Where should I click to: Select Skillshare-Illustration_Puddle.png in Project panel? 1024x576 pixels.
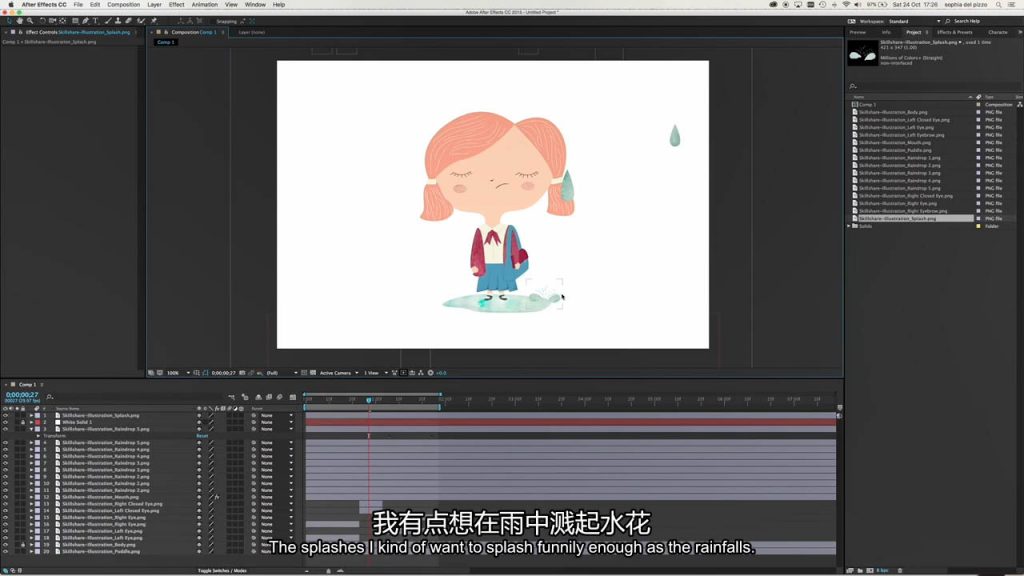(895, 150)
